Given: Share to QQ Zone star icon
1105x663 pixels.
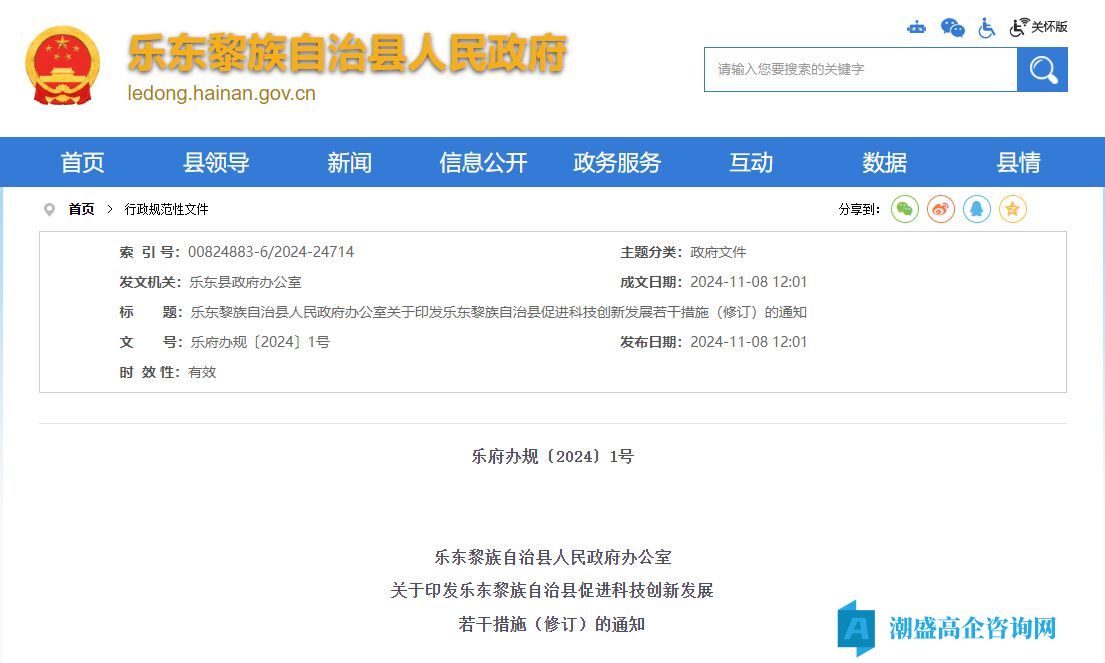Looking at the screenshot, I should (x=1013, y=209).
